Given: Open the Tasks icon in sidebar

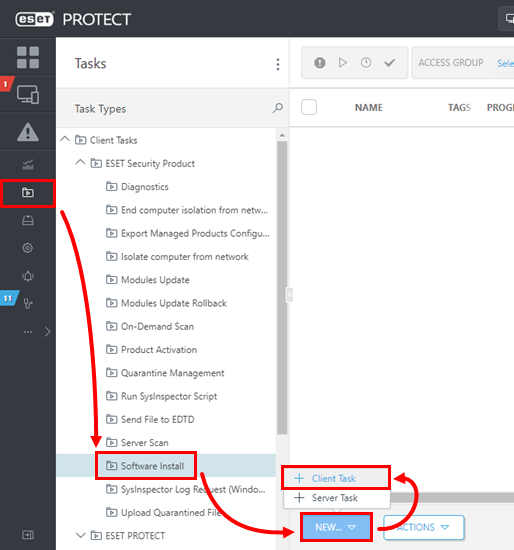Looking at the screenshot, I should [x=28, y=192].
